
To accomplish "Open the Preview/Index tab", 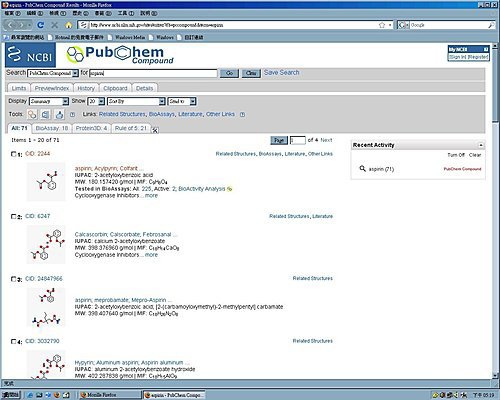I will pos(52,88).
